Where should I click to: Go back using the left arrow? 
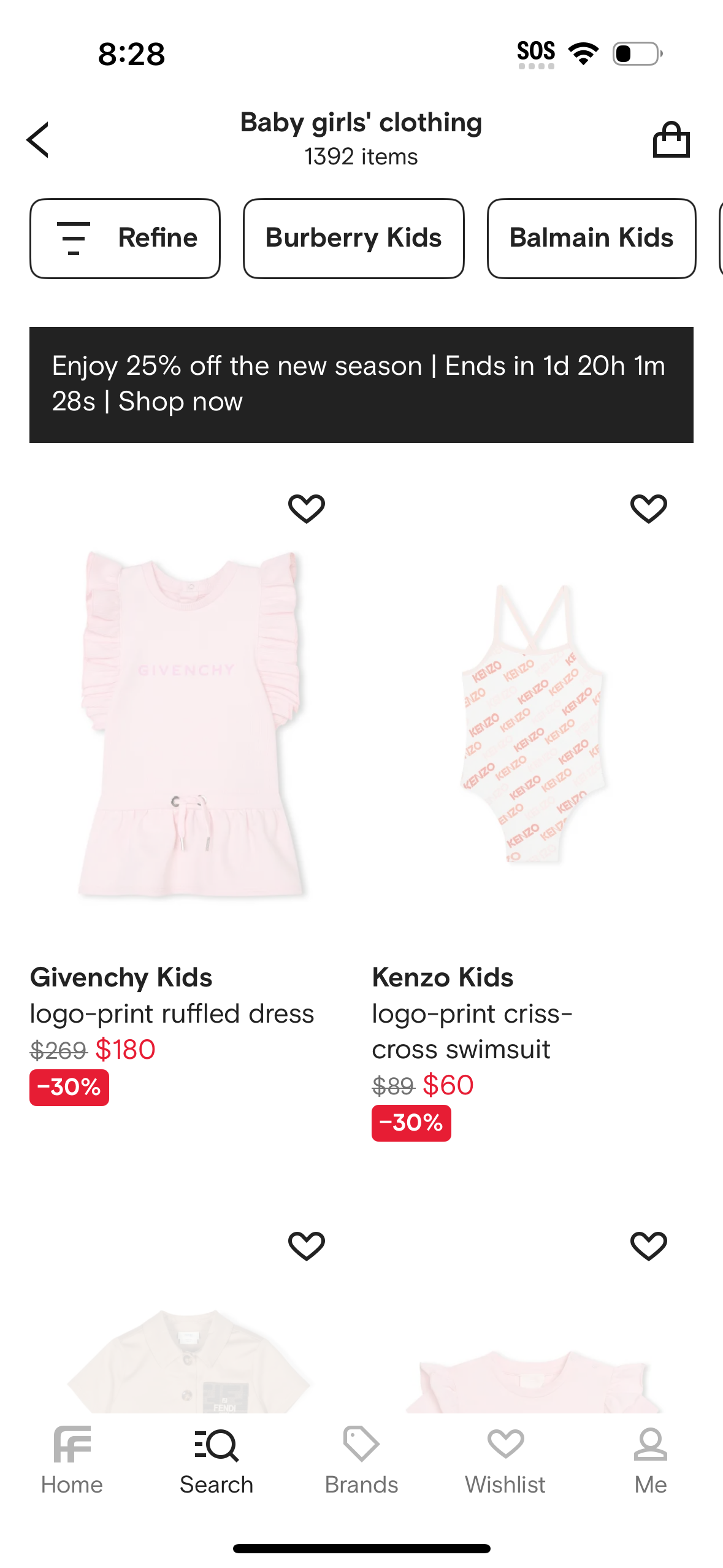[38, 140]
